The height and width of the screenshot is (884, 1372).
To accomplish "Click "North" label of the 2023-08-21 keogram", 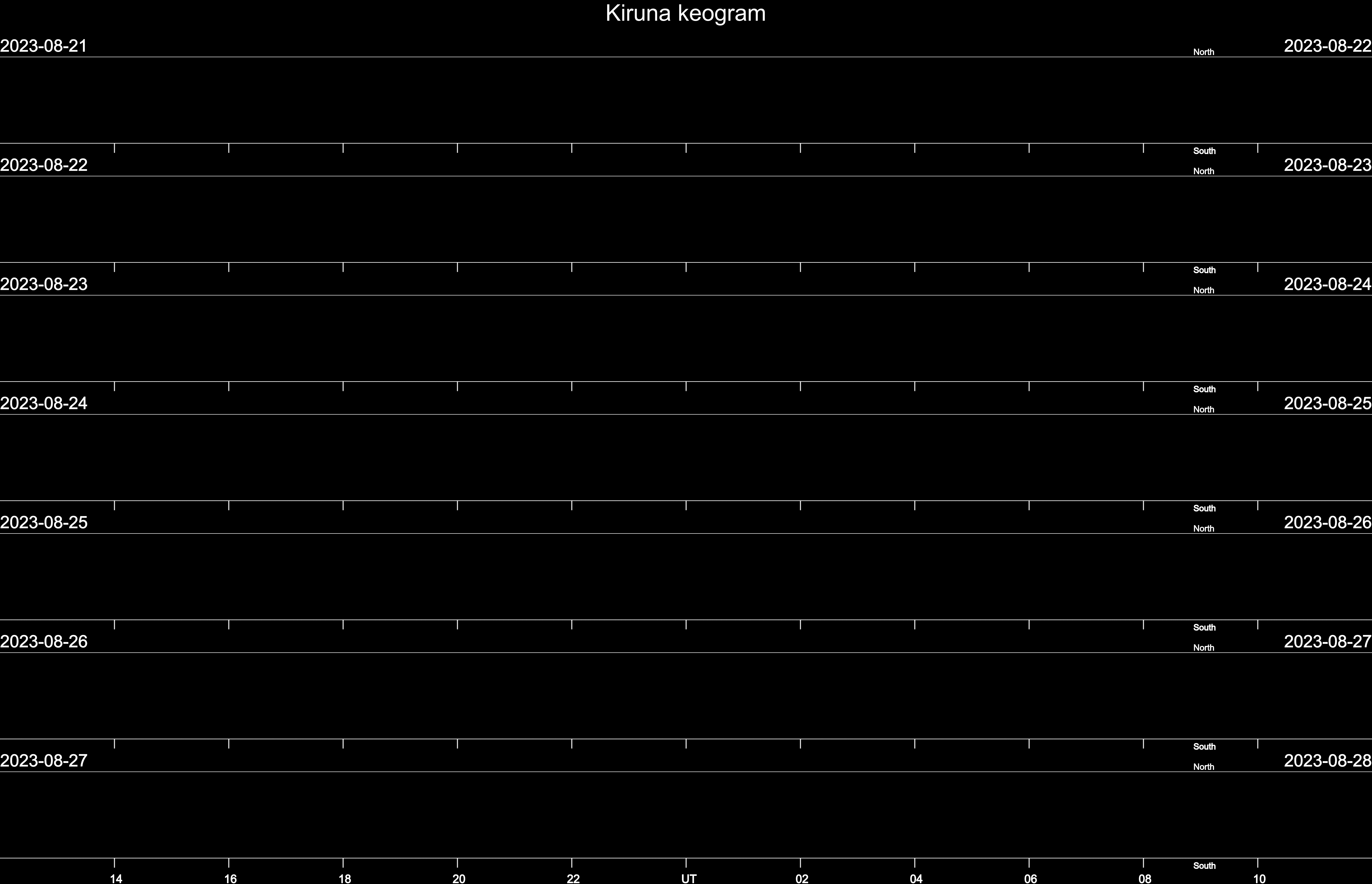I will 1204,52.
